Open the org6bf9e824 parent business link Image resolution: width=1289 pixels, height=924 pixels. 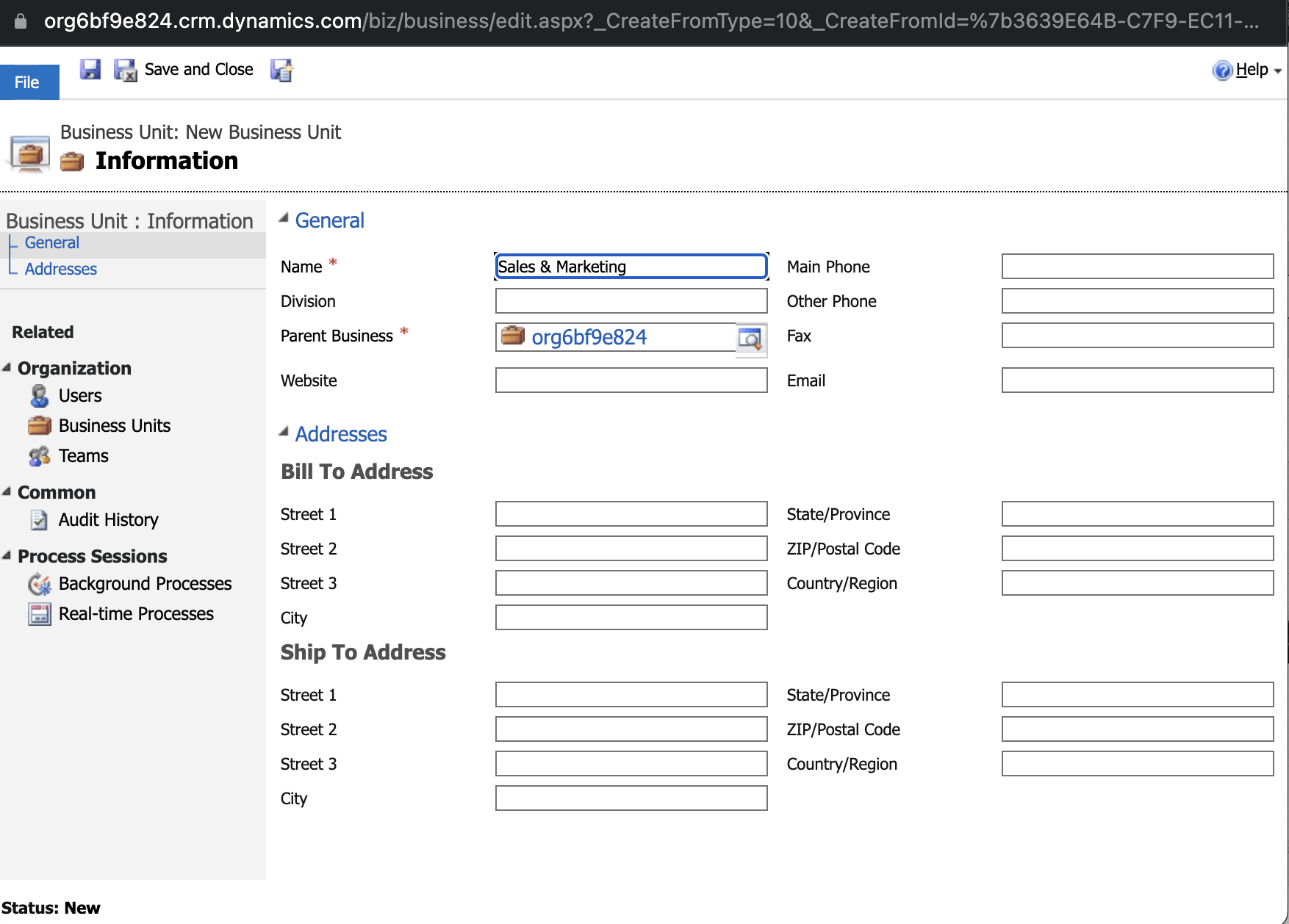point(589,337)
